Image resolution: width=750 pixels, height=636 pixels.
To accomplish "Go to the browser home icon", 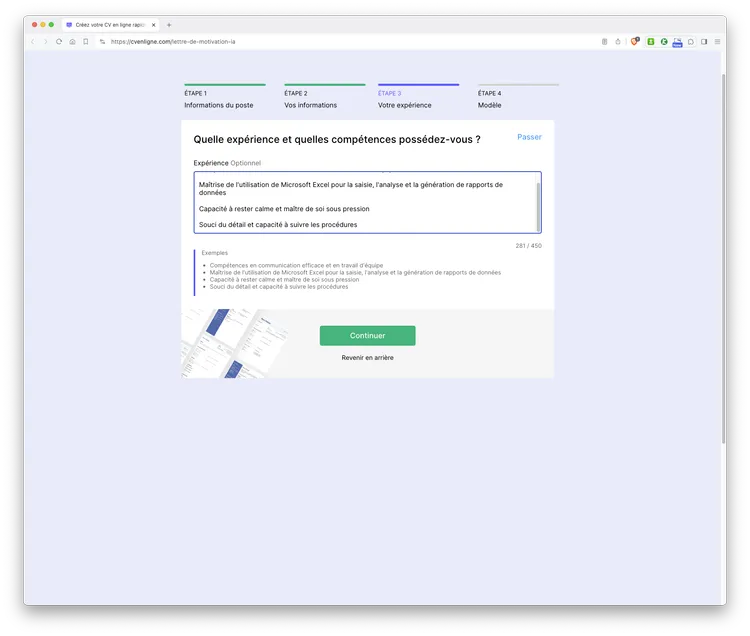I will 72,42.
